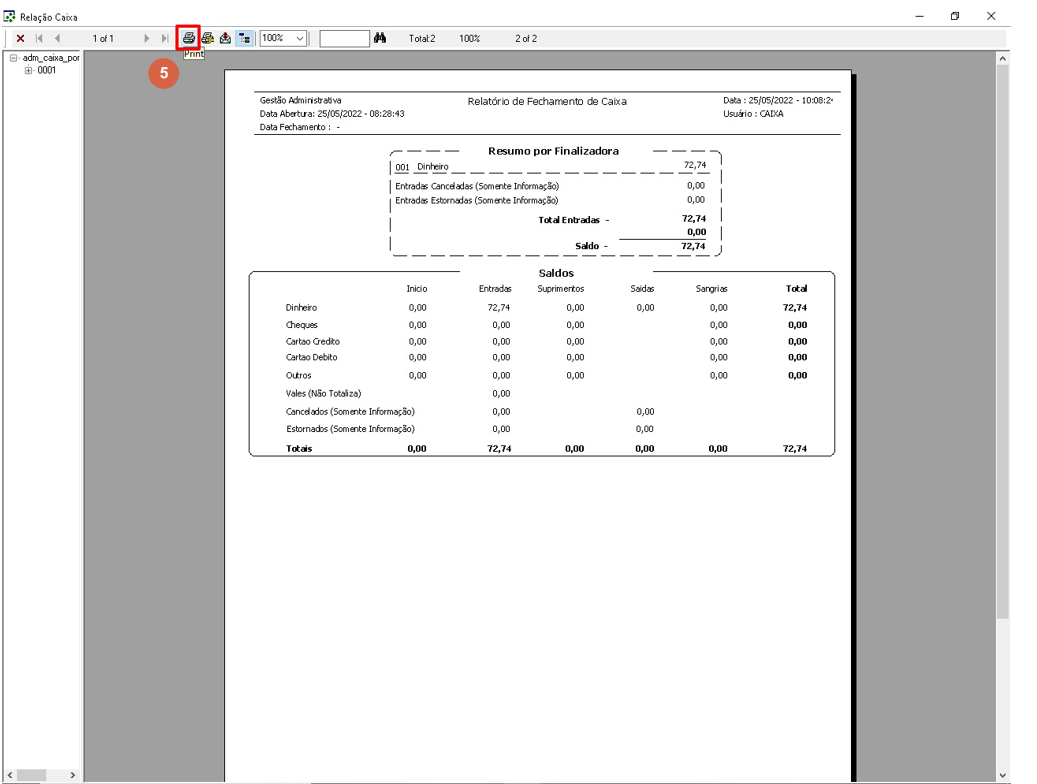1037x784 pixels.
Task: Toggle the group tree panel icon
Action: (244, 38)
